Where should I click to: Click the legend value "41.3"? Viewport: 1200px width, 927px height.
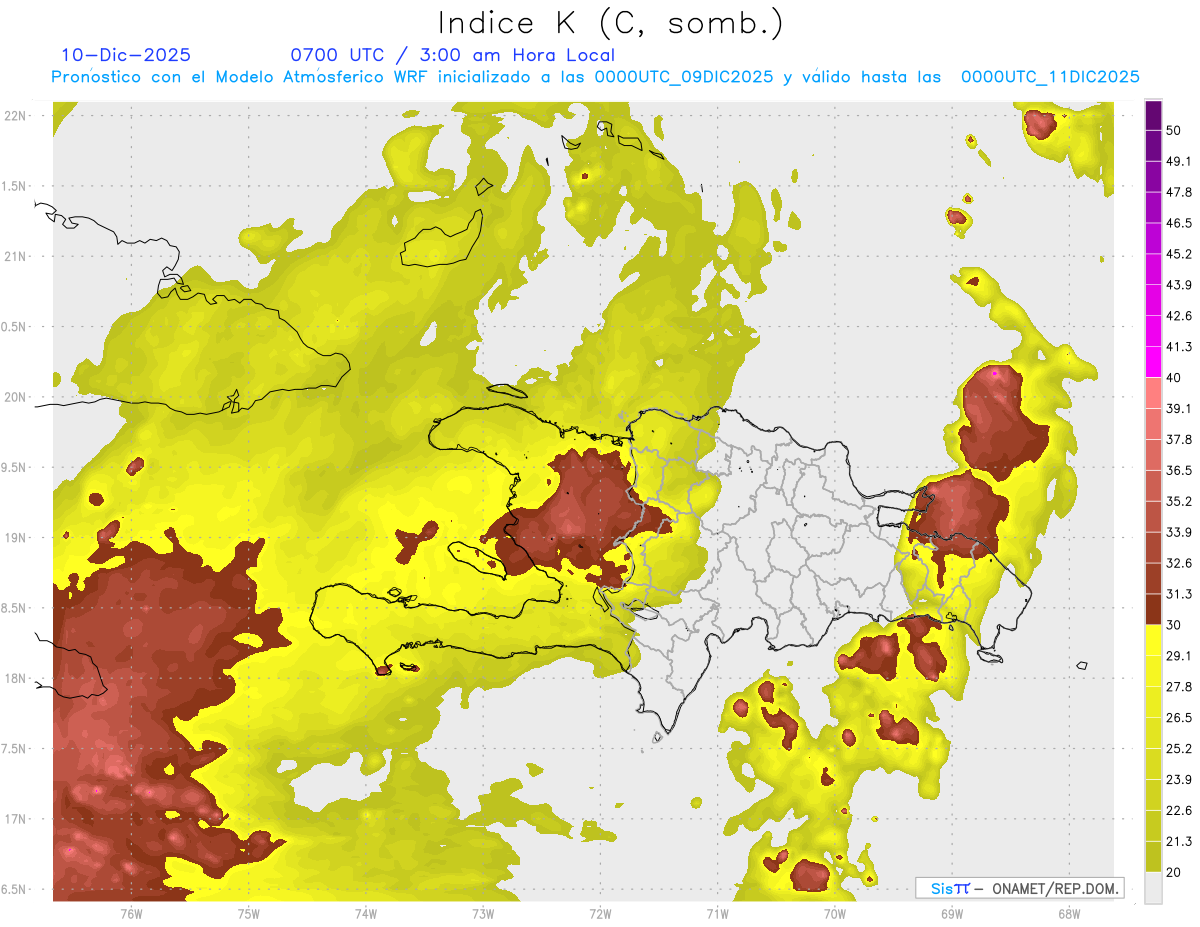click(x=1179, y=347)
